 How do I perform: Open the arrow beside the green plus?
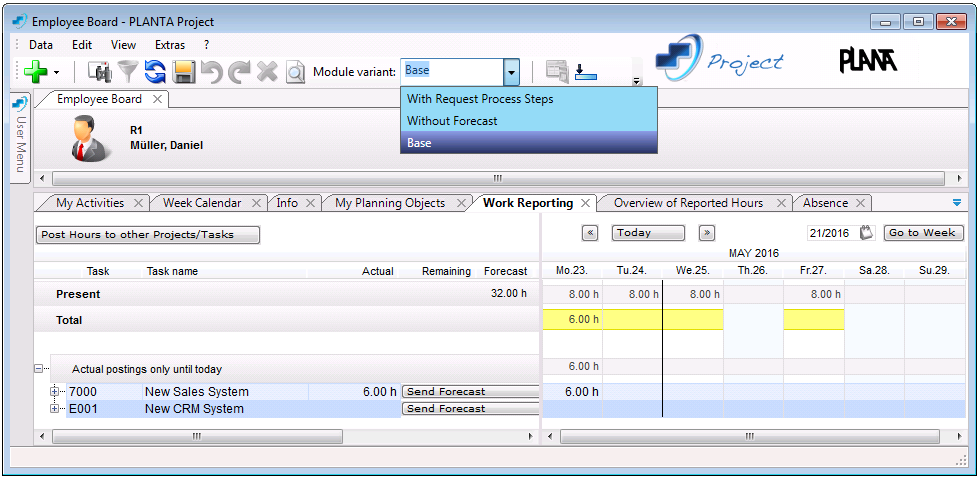point(56,72)
